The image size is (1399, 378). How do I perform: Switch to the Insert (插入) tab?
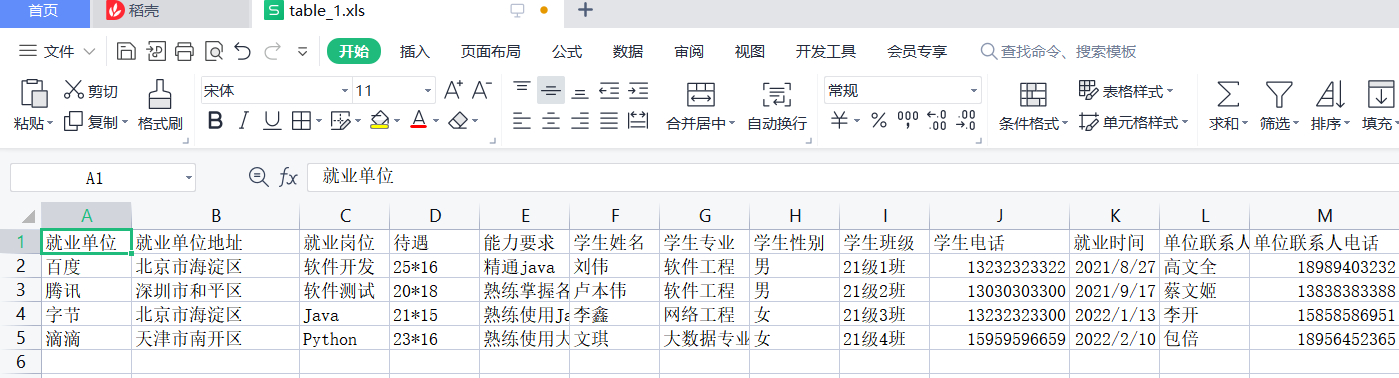click(x=415, y=52)
